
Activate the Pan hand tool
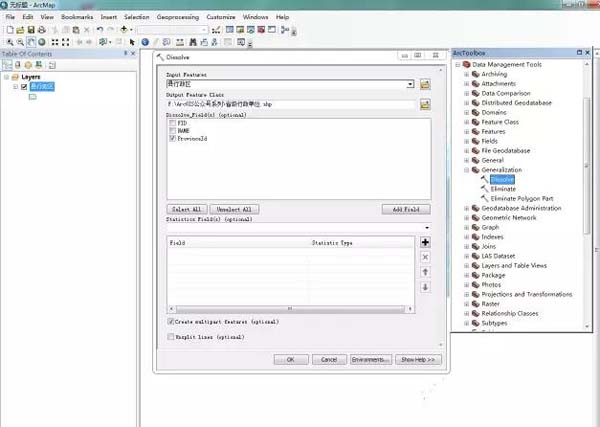point(31,42)
